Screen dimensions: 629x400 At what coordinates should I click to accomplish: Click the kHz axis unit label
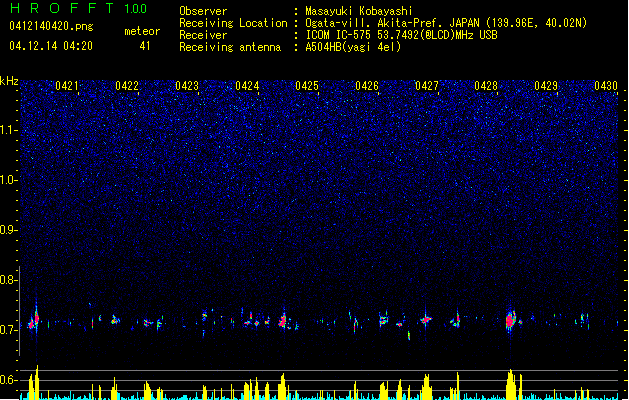tap(9, 81)
